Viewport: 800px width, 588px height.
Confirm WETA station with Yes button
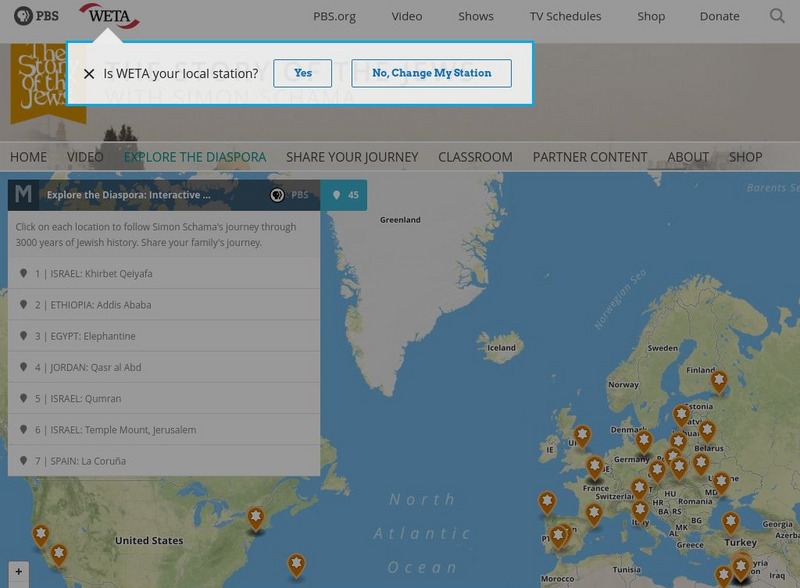coord(303,73)
